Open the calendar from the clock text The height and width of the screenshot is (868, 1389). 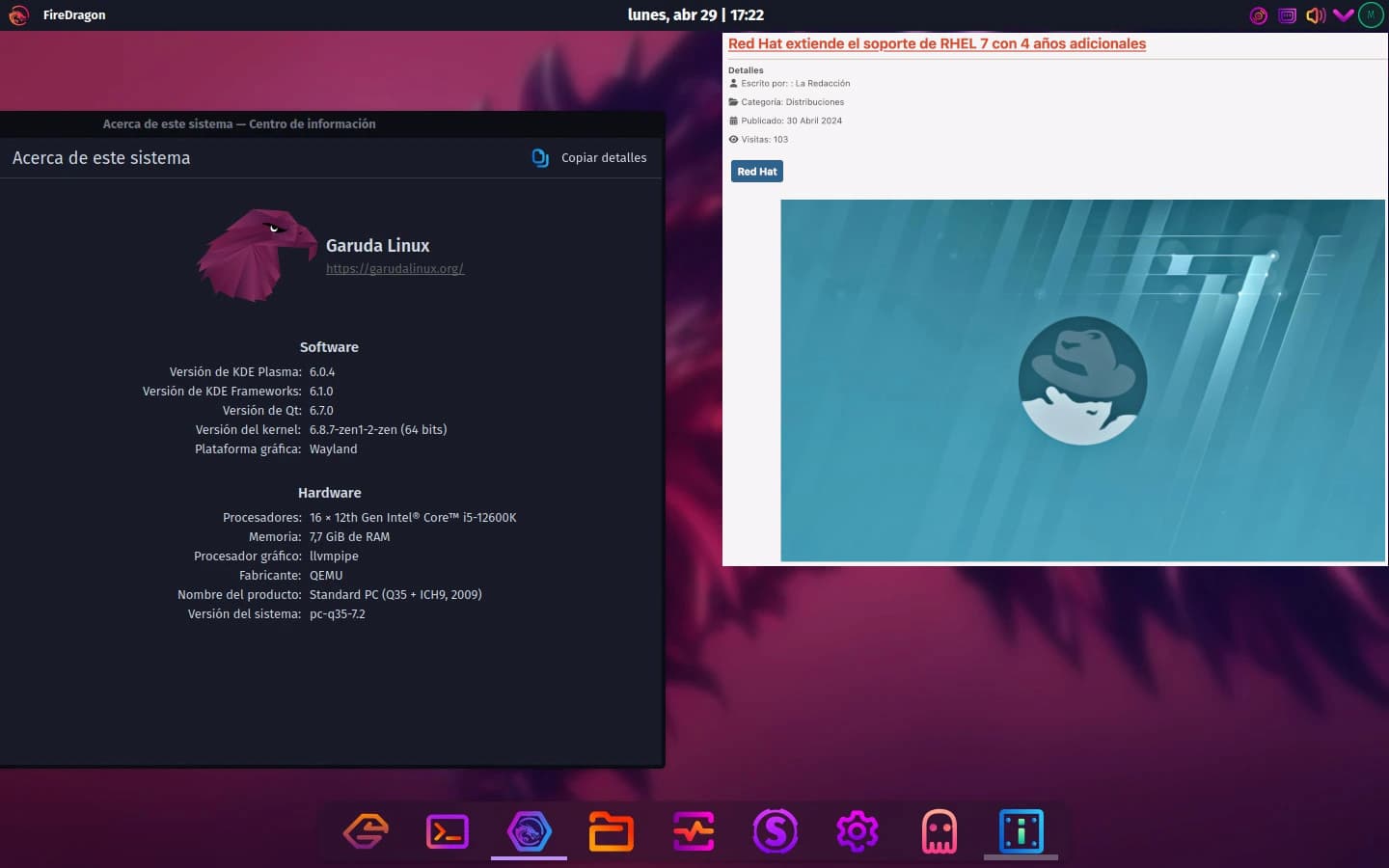[x=694, y=15]
